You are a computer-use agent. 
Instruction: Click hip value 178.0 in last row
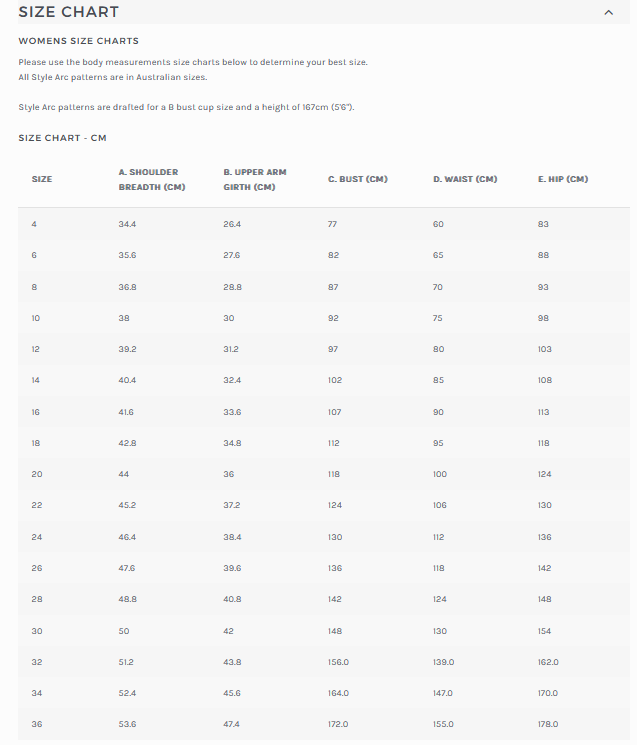[x=548, y=724]
